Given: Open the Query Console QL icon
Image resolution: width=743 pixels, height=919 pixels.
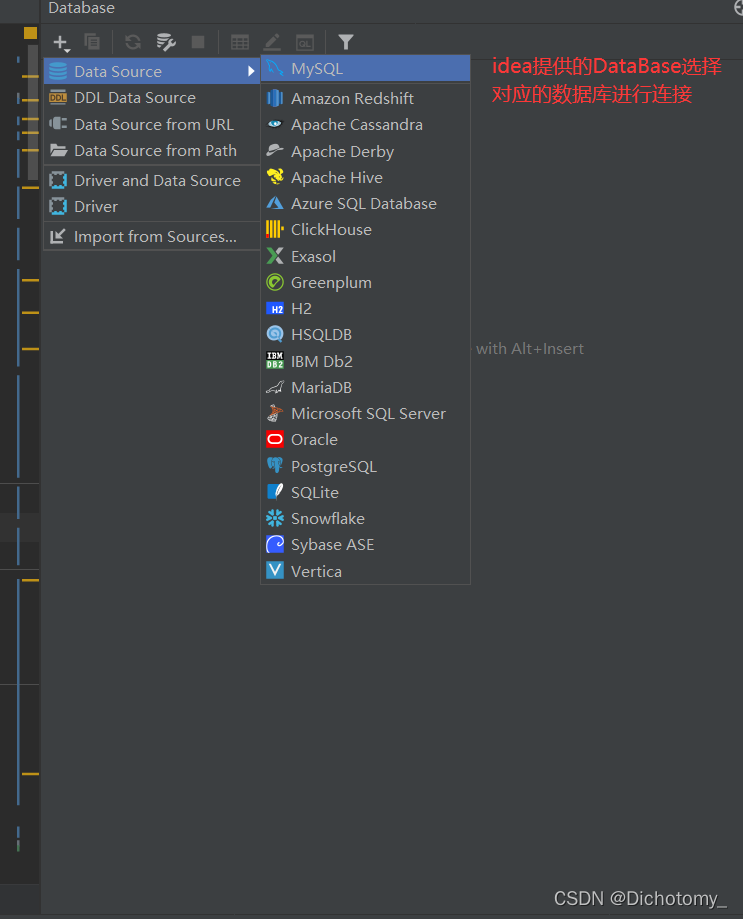Looking at the screenshot, I should 305,43.
